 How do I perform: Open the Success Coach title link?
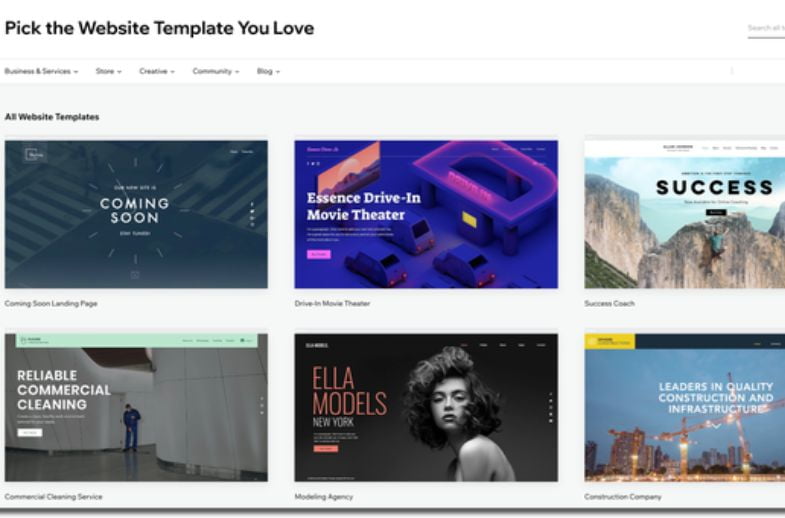tap(609, 303)
